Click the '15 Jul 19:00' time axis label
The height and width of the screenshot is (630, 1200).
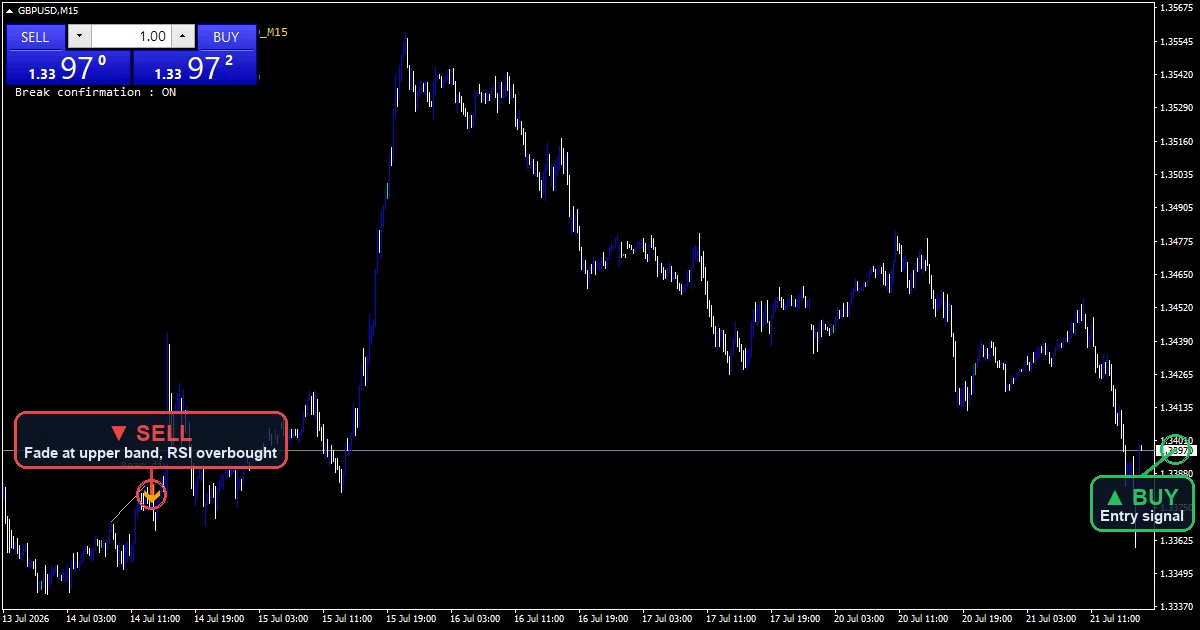412,619
